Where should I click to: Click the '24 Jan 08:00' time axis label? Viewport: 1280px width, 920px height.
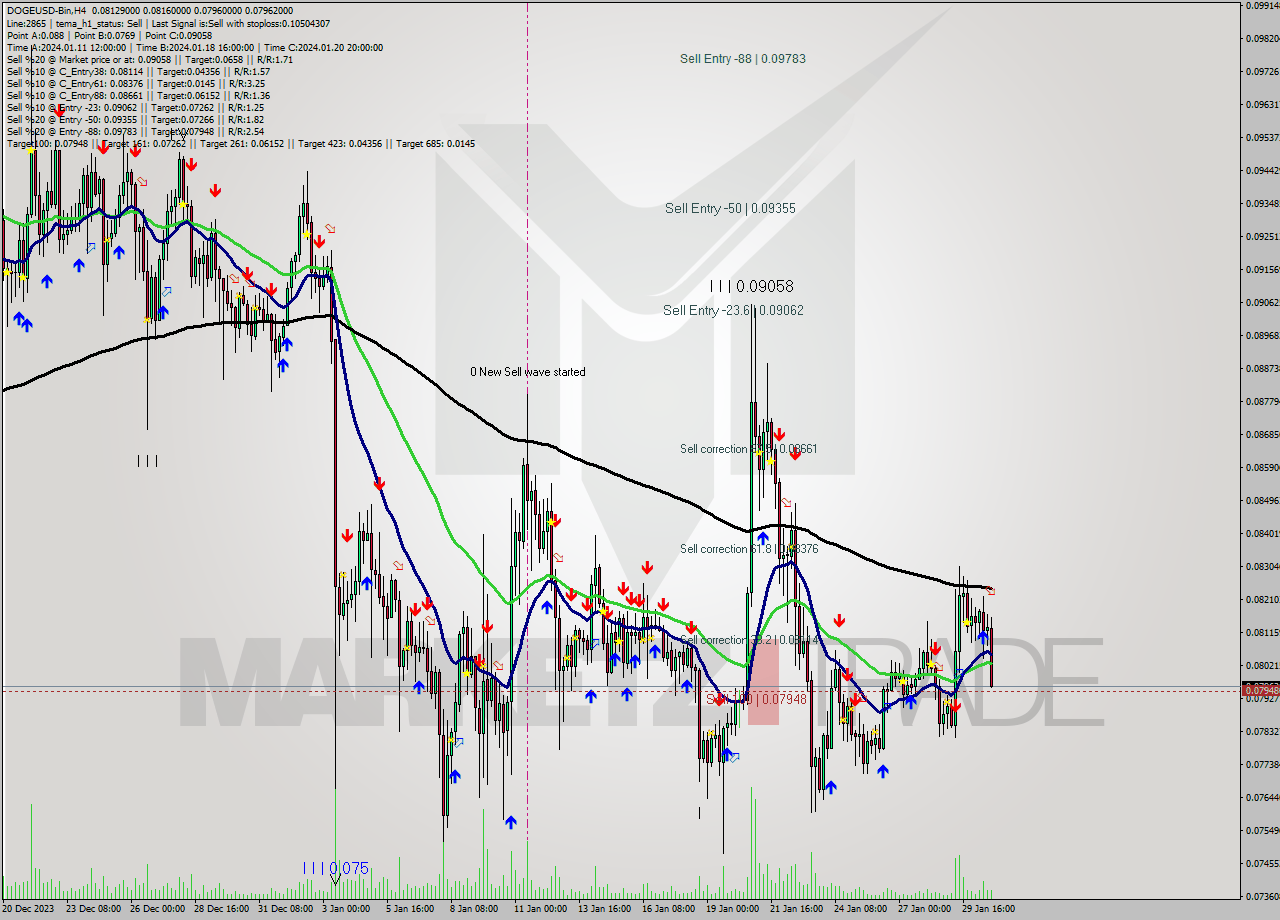tap(858, 909)
